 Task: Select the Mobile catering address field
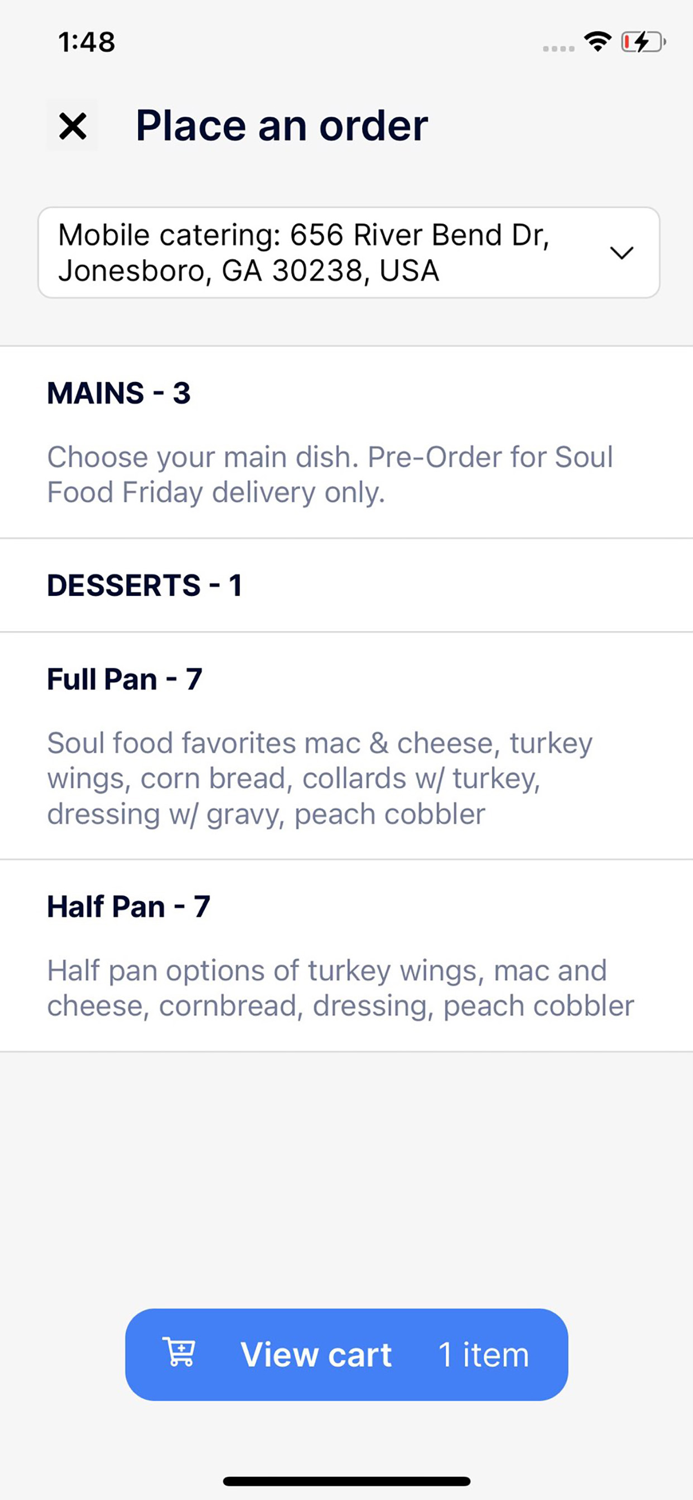click(300, 252)
